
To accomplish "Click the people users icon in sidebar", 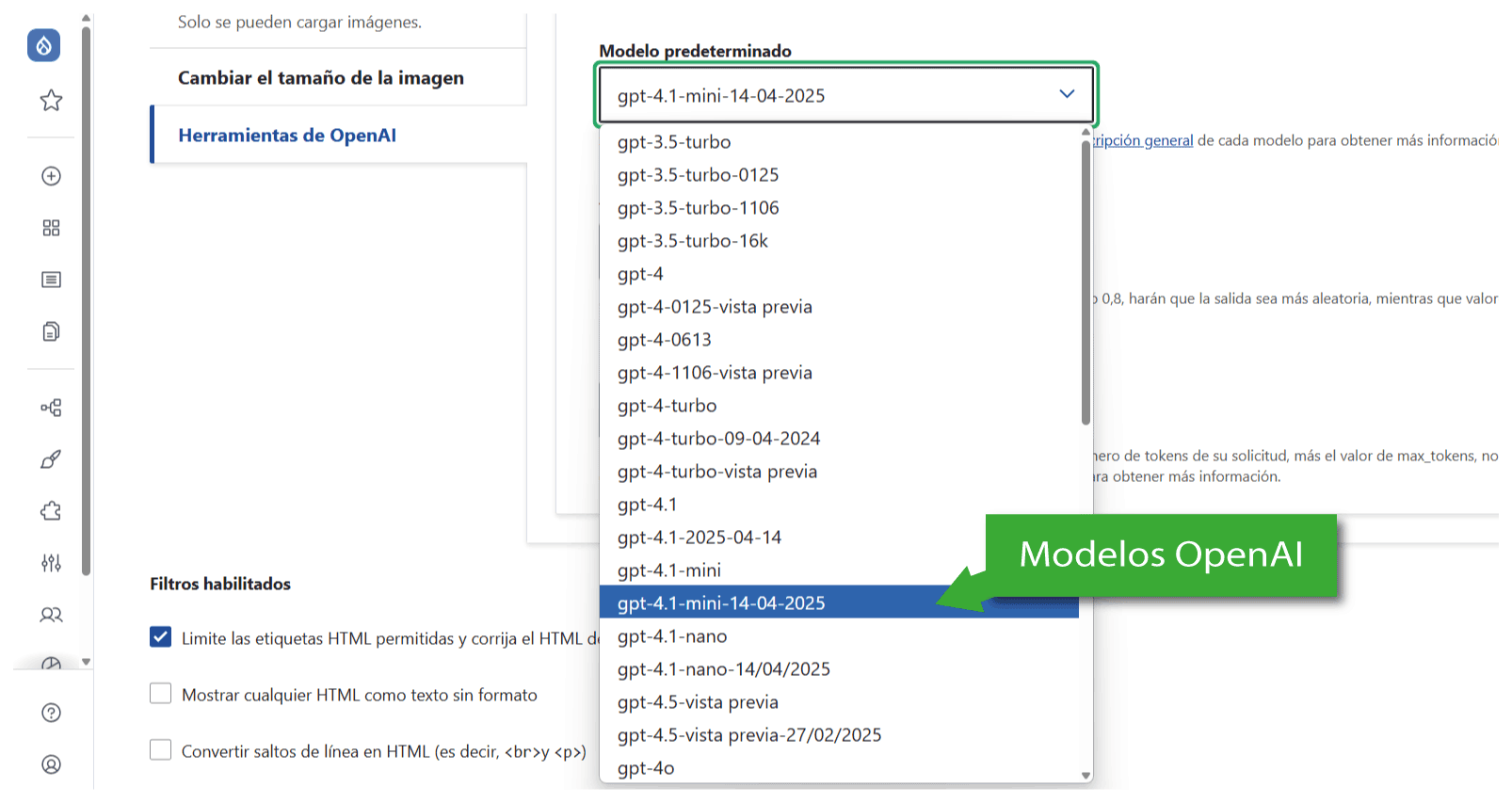I will pos(51,615).
